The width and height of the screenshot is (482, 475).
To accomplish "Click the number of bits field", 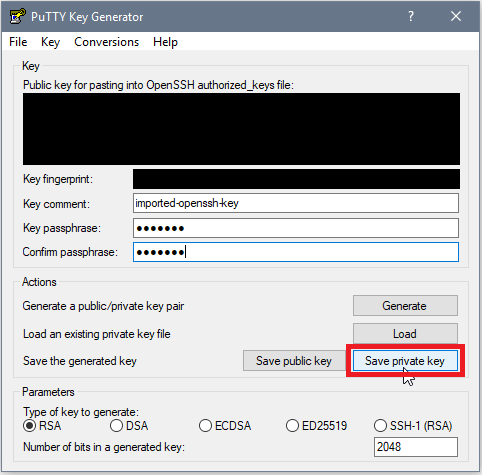I will (x=416, y=447).
